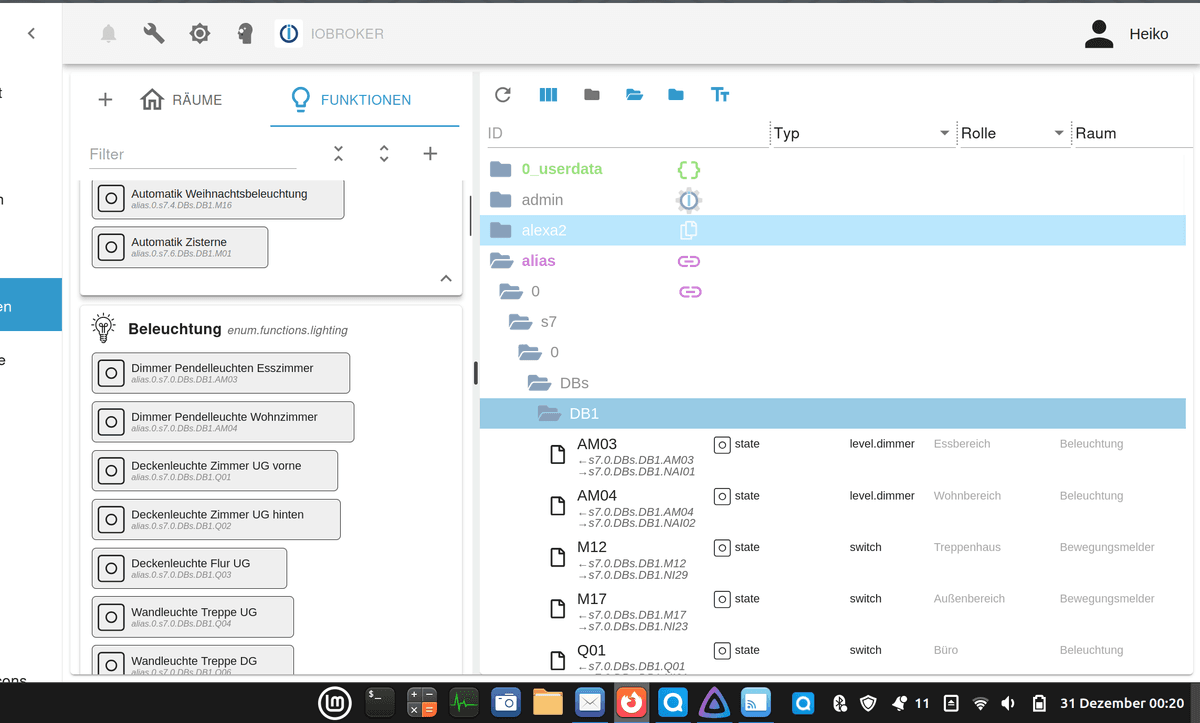This screenshot has height=723, width=1200.
Task: Collapse all function categories
Action: pyautogui.click(x=338, y=153)
